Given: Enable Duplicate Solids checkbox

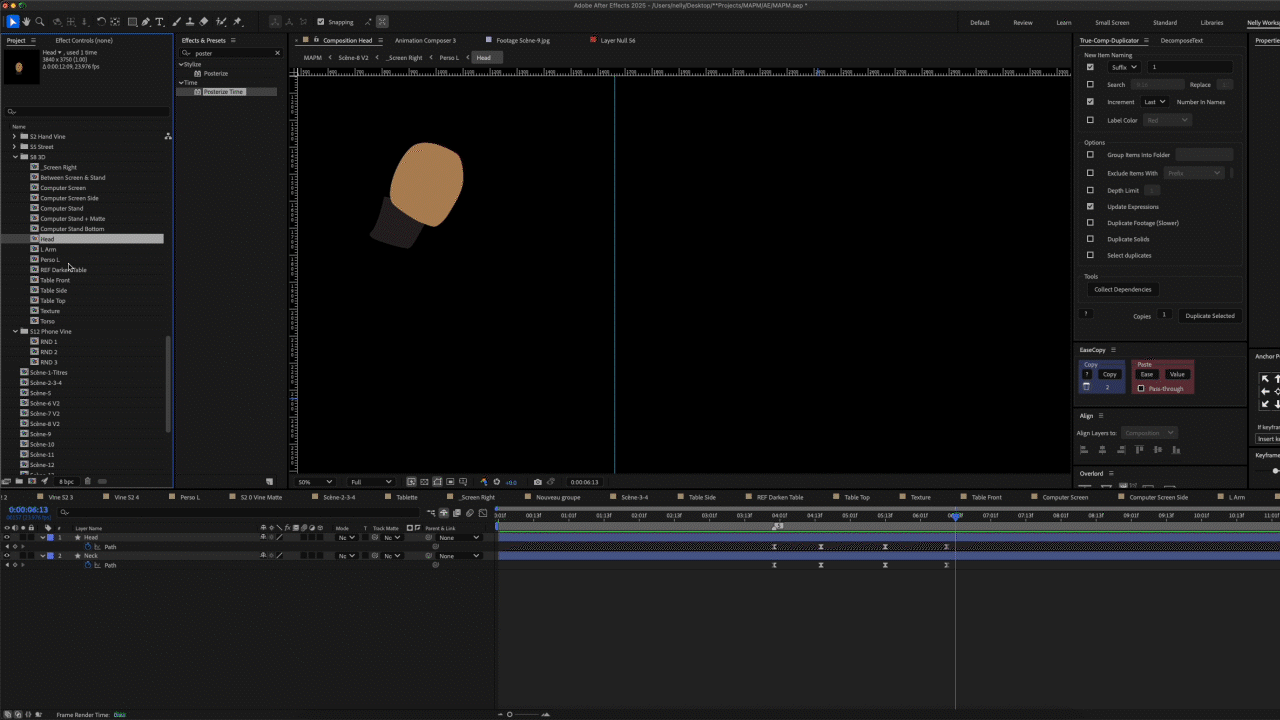Looking at the screenshot, I should [1090, 239].
